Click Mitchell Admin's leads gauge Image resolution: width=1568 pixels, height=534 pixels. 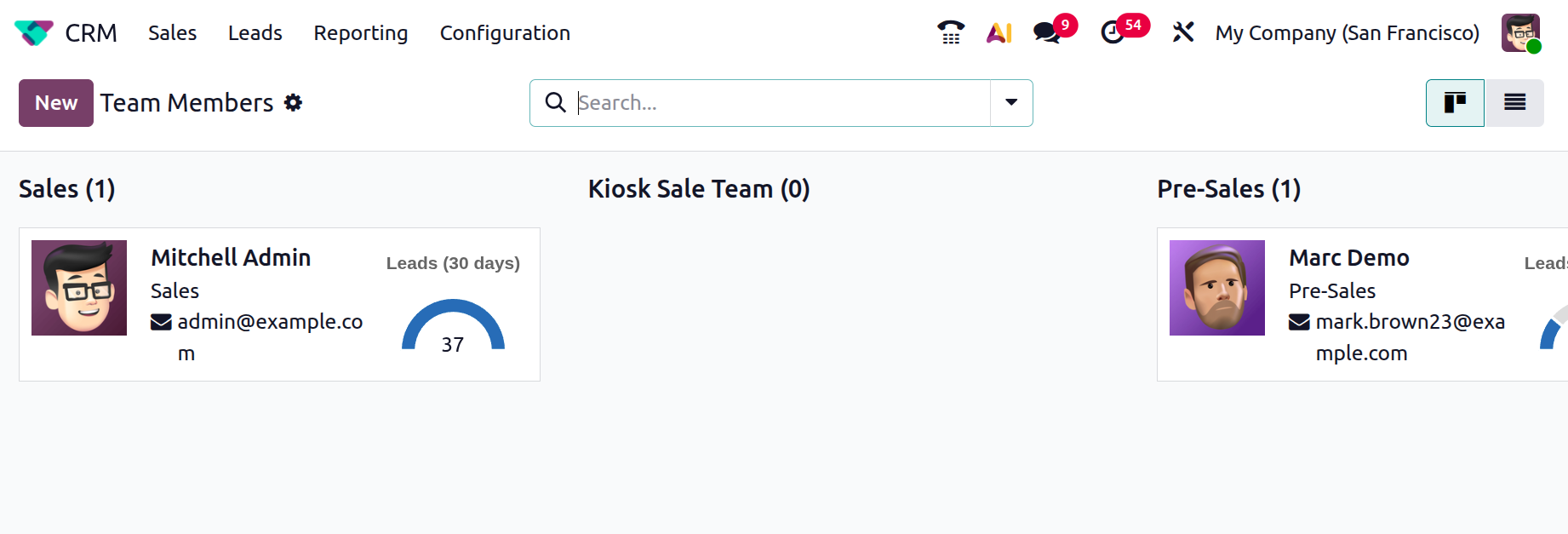453,328
